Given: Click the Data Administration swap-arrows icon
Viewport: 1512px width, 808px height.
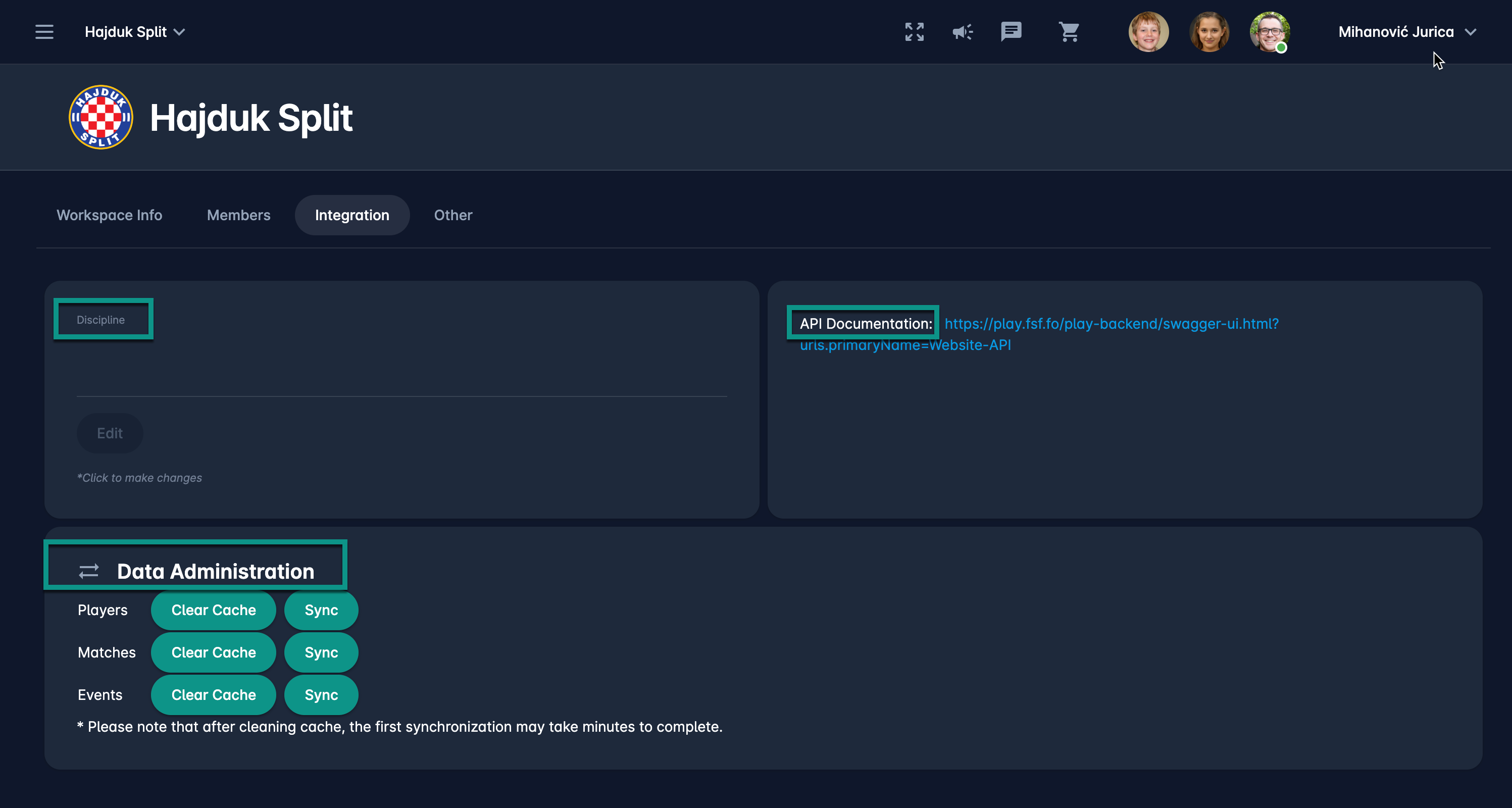Looking at the screenshot, I should click(89, 571).
